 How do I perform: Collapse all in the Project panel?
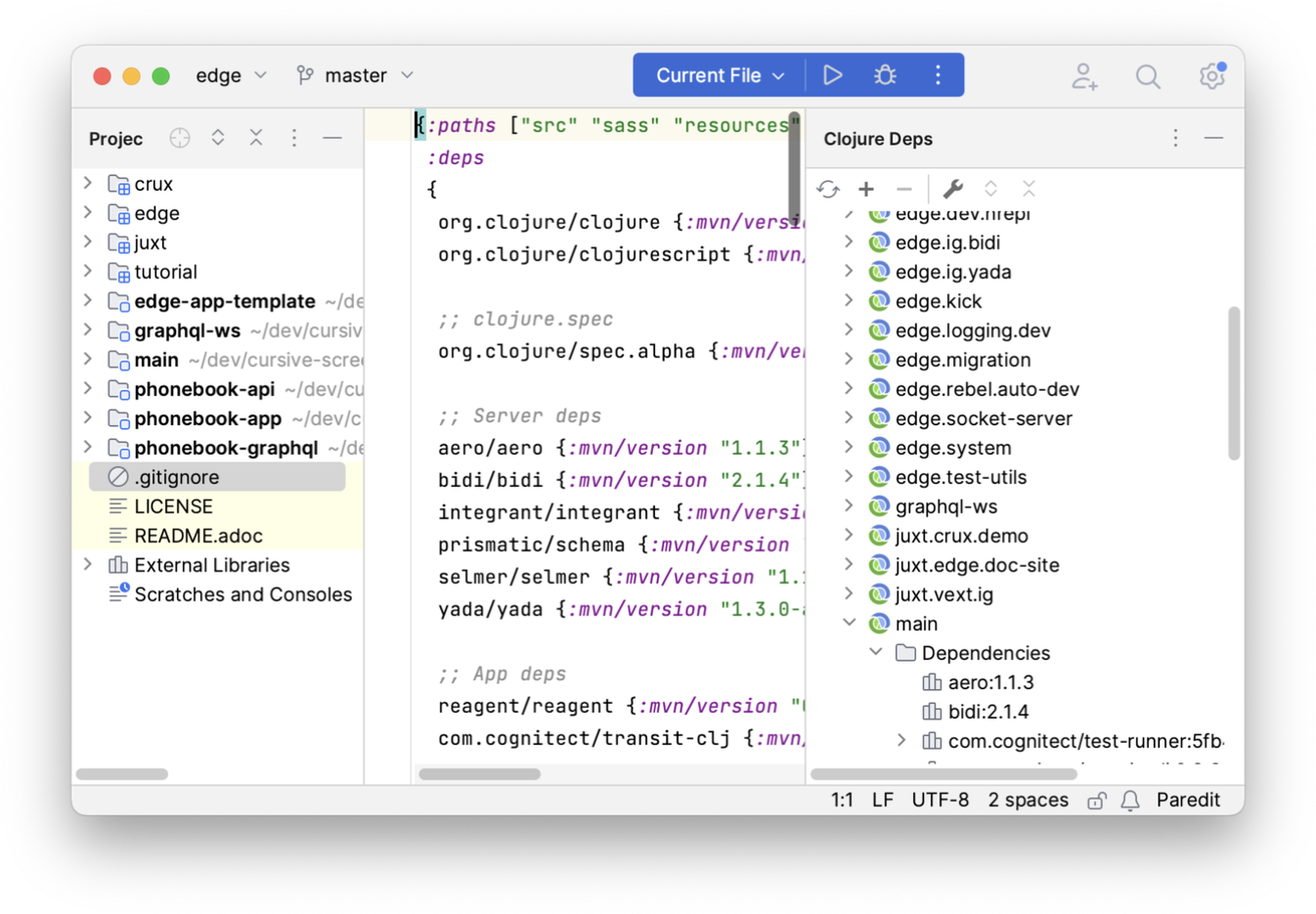point(256,138)
